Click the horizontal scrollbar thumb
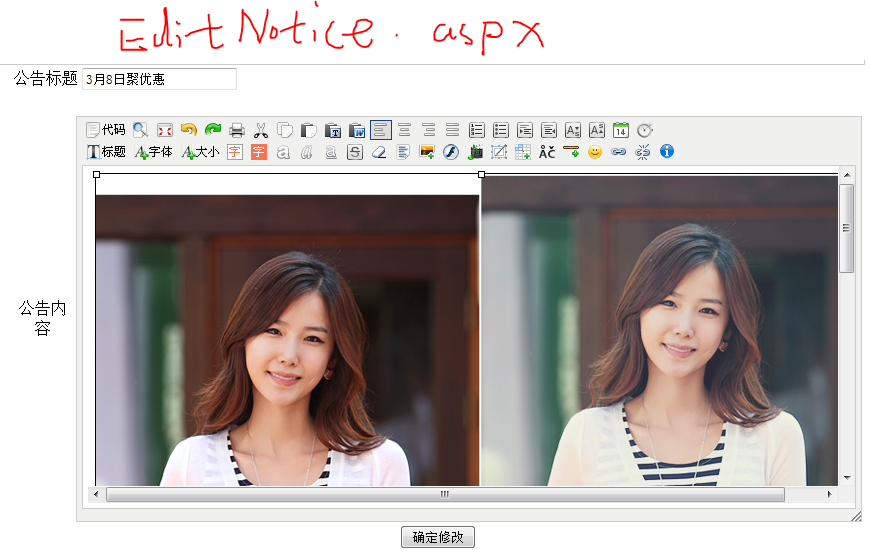869x552 pixels. pyautogui.click(x=445, y=494)
